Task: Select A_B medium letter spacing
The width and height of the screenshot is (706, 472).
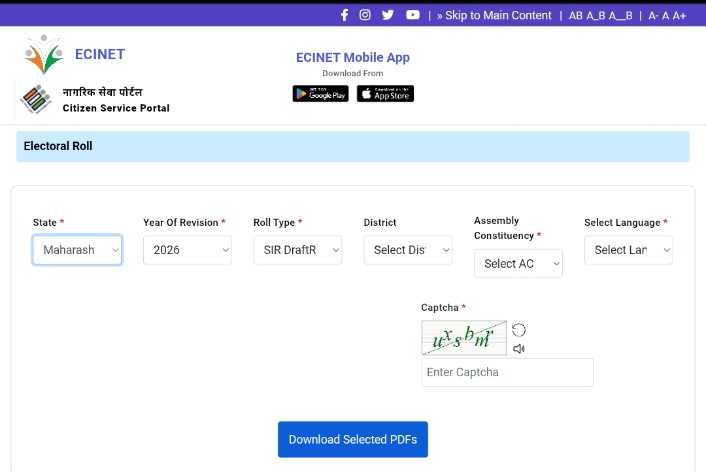Action: pos(596,16)
